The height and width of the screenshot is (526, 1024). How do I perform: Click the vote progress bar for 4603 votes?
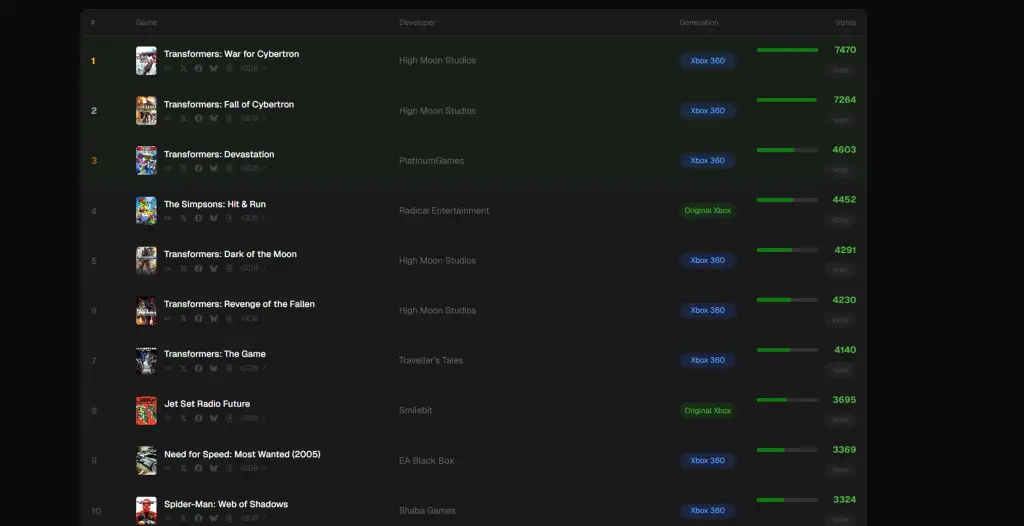tap(788, 150)
